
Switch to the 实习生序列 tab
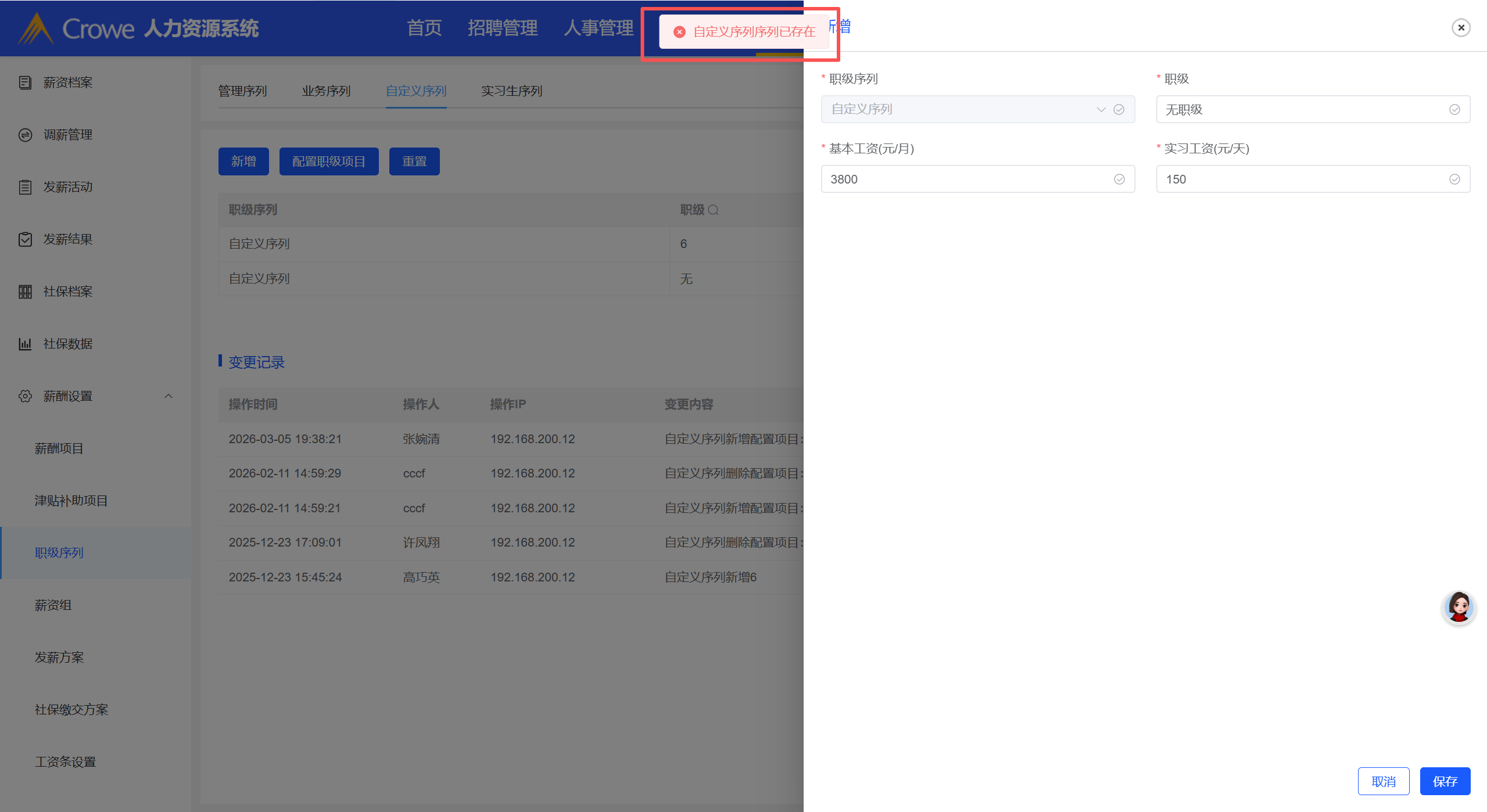(x=511, y=91)
